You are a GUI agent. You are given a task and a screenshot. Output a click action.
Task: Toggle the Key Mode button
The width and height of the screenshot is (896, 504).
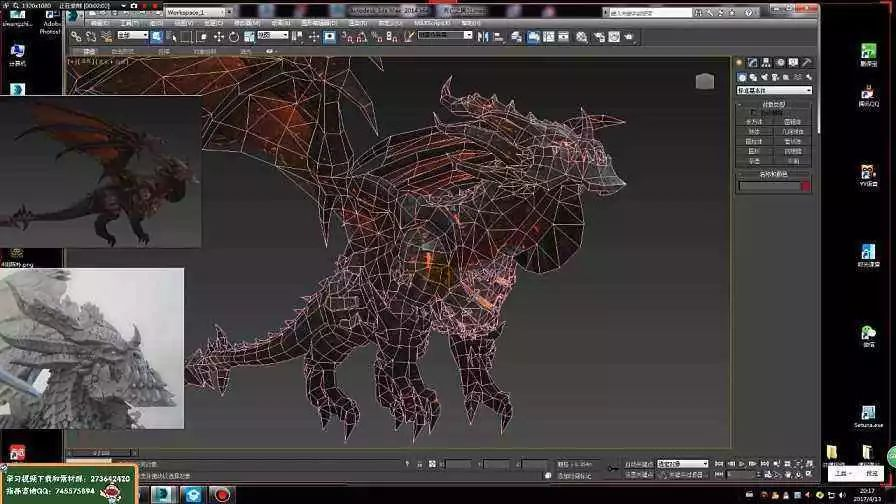pyautogui.click(x=718, y=474)
